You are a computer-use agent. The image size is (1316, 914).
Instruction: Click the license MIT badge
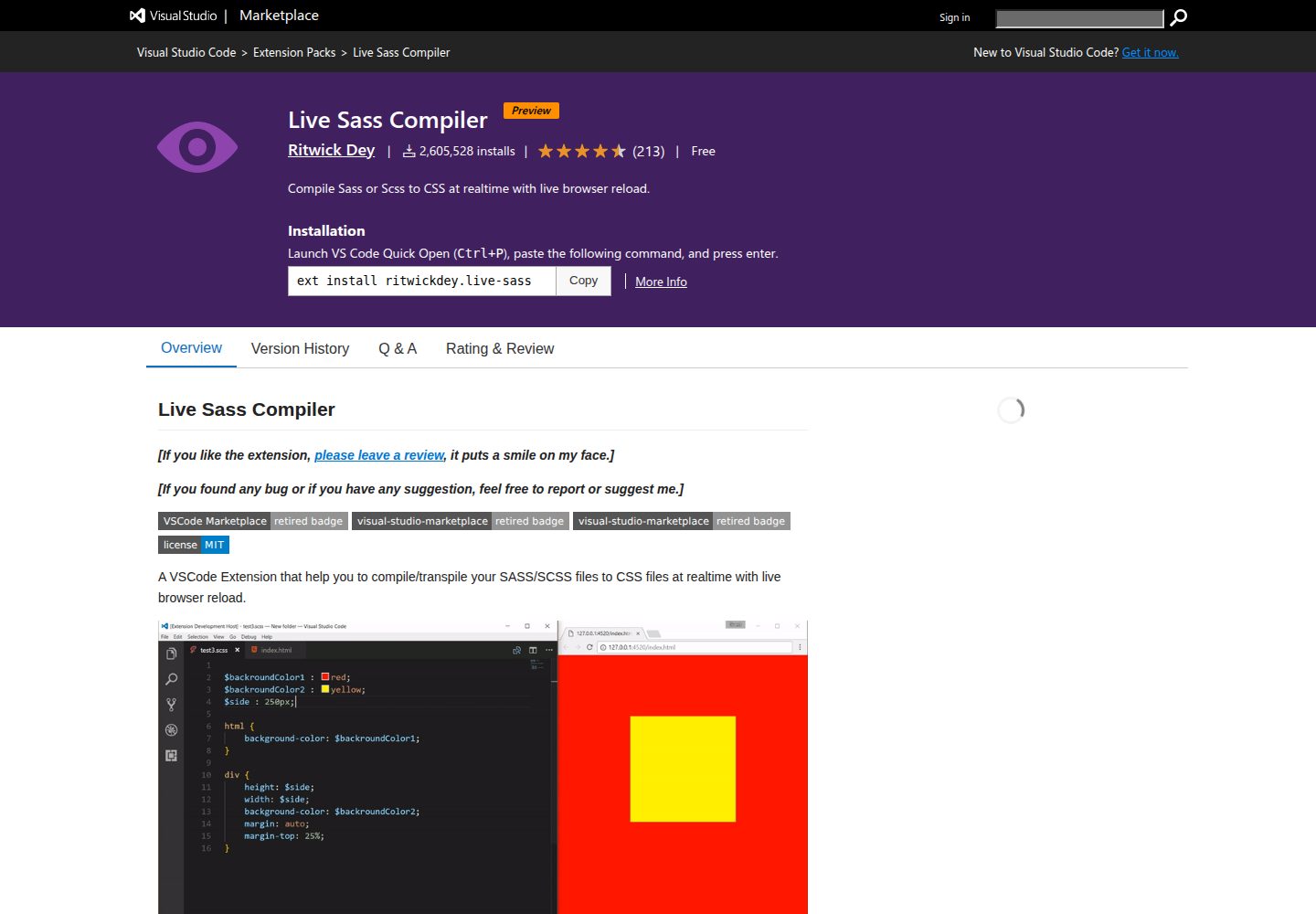[x=194, y=545]
